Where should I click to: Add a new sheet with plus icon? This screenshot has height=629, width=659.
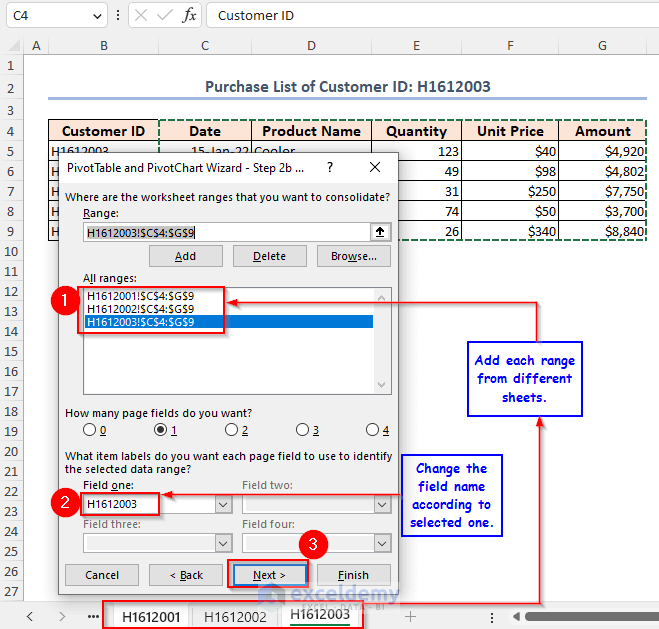pos(410,617)
